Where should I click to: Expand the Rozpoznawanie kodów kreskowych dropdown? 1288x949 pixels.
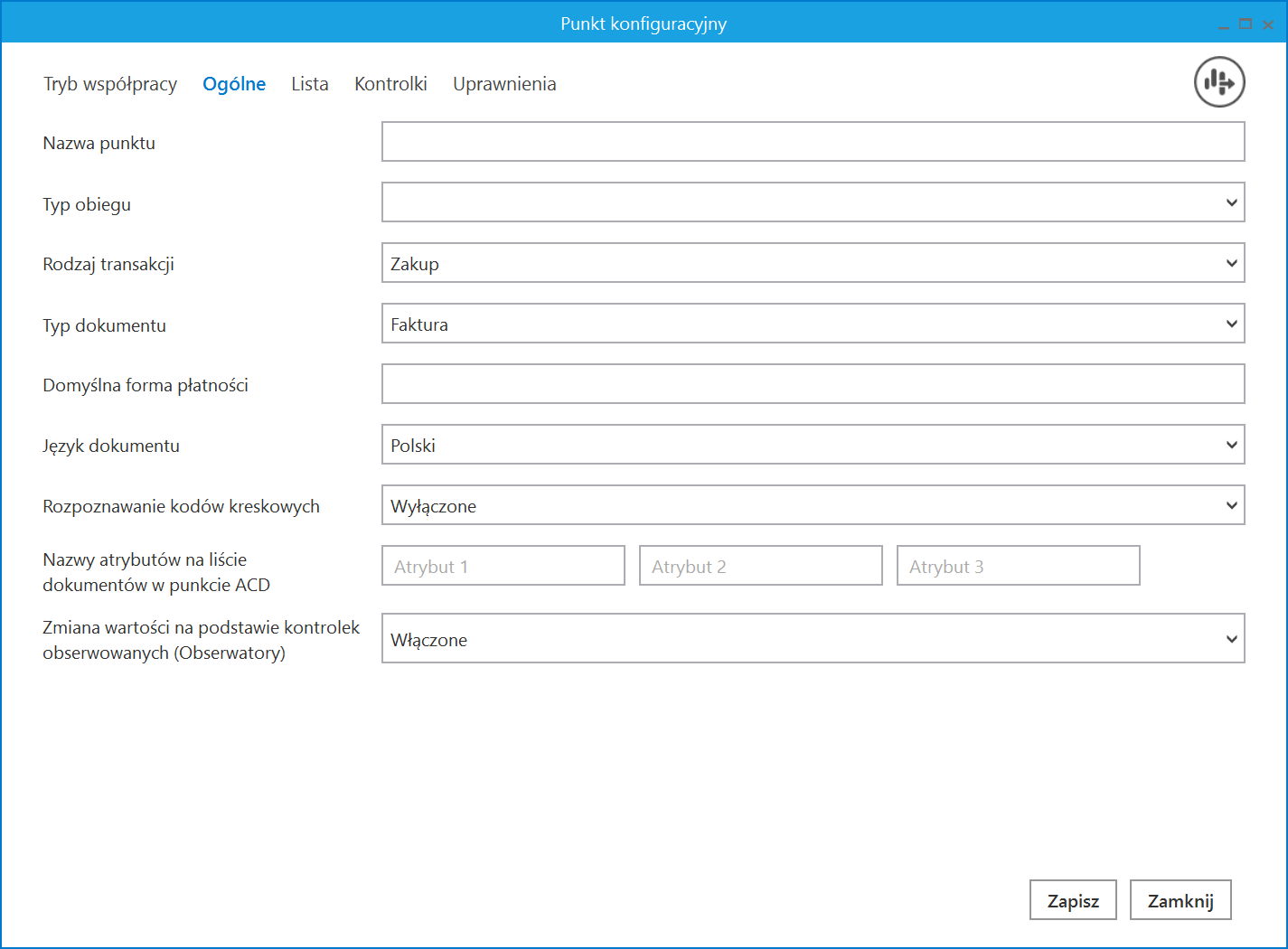click(x=813, y=505)
